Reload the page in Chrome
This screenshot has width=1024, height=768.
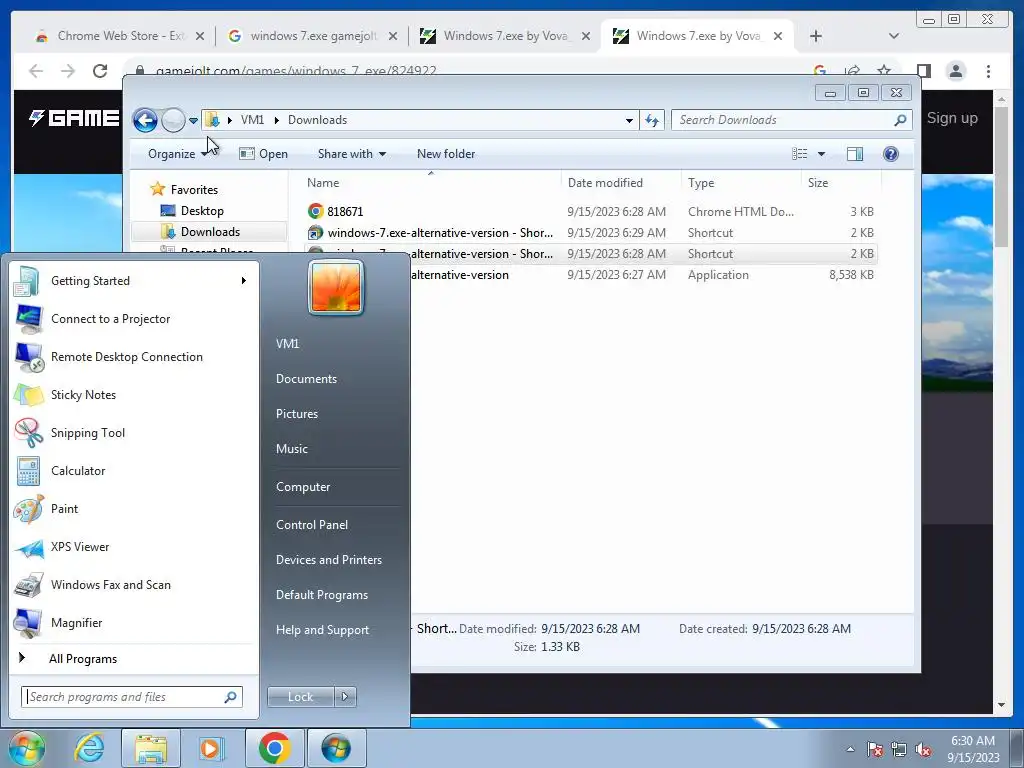coord(100,71)
